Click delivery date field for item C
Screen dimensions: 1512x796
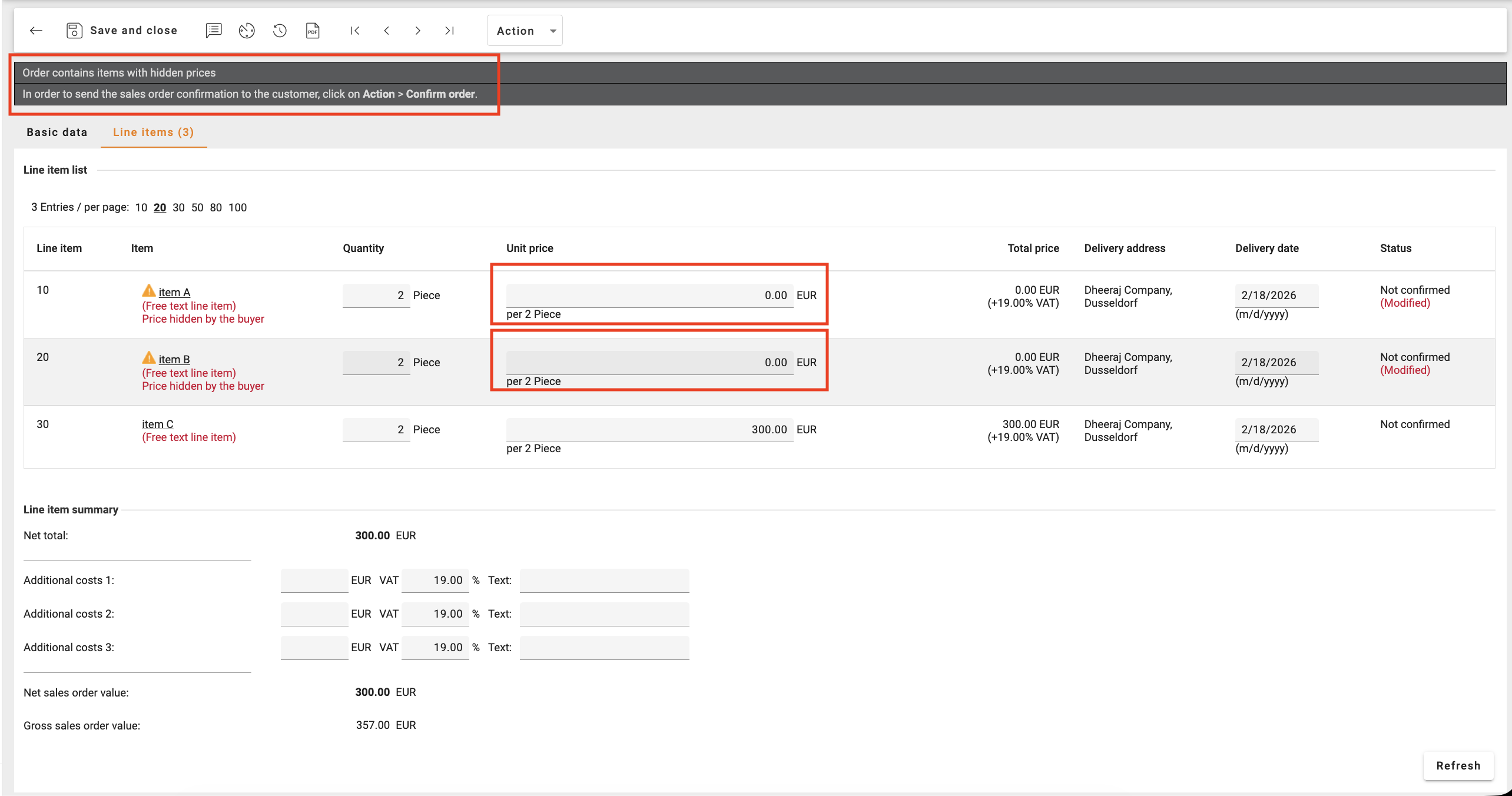click(x=1275, y=430)
